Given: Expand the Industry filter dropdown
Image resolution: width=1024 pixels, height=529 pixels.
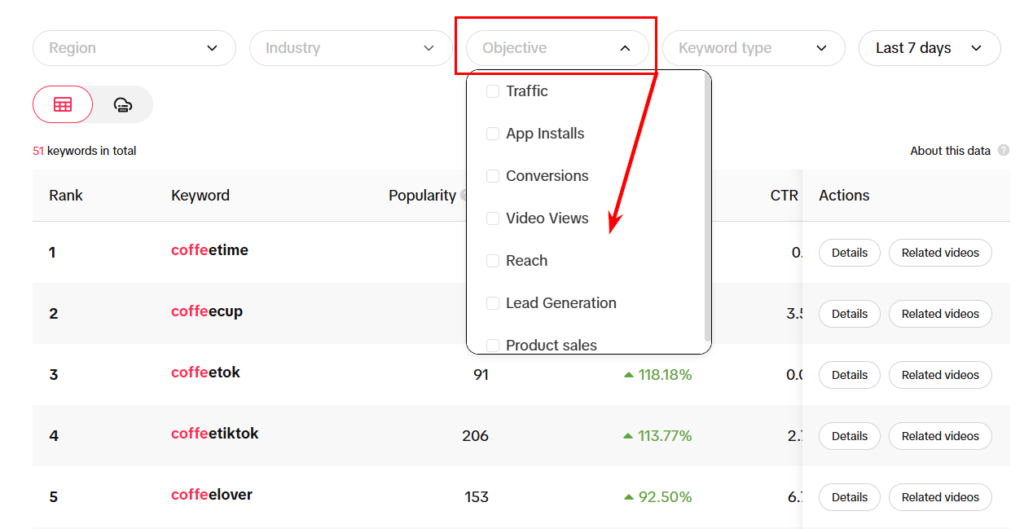Looking at the screenshot, I should click(351, 48).
